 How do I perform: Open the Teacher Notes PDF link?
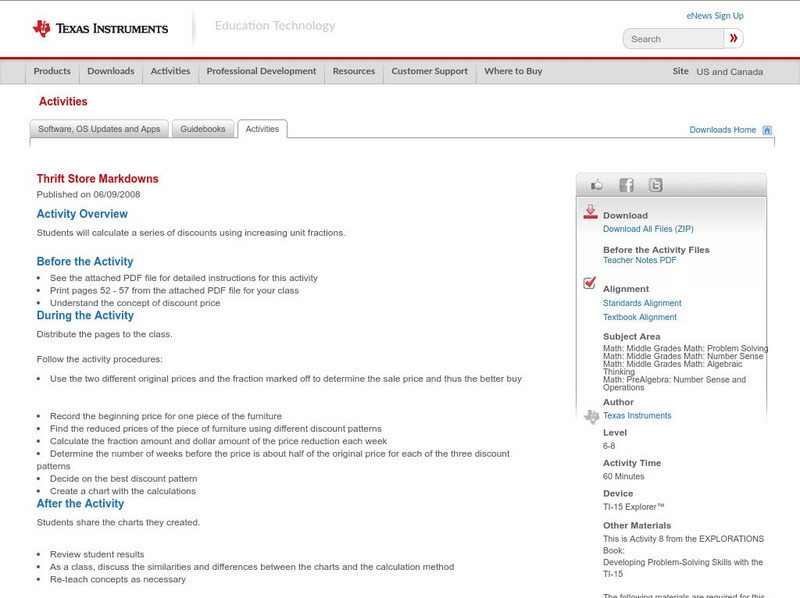639,260
